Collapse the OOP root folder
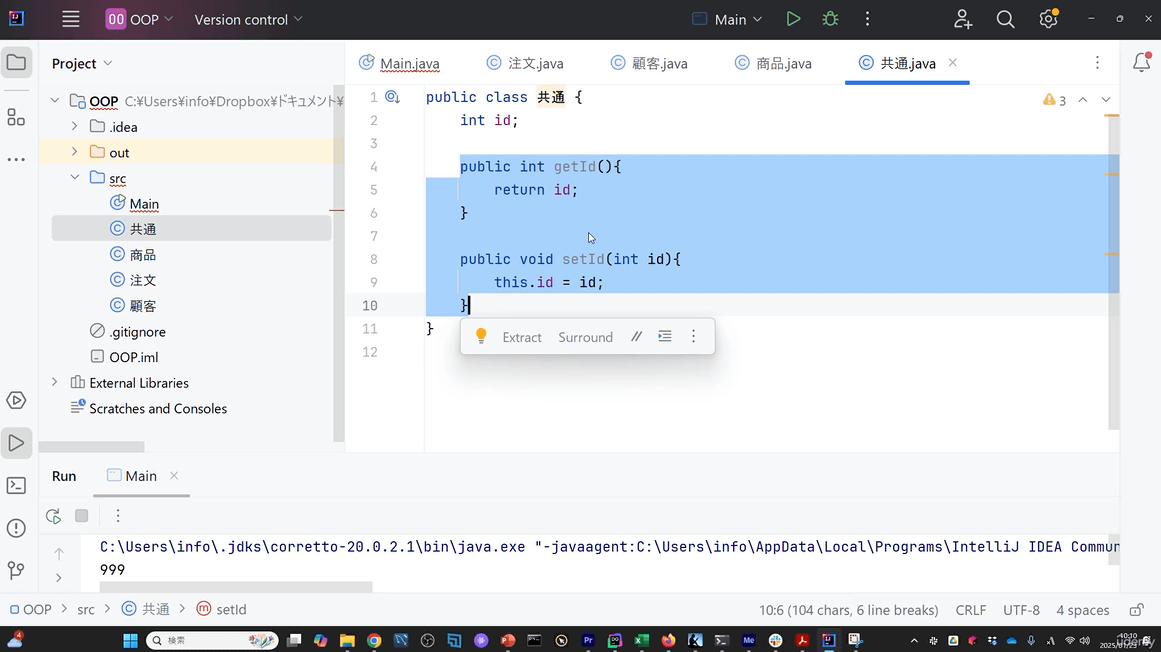The image size is (1161, 652). [x=55, y=101]
